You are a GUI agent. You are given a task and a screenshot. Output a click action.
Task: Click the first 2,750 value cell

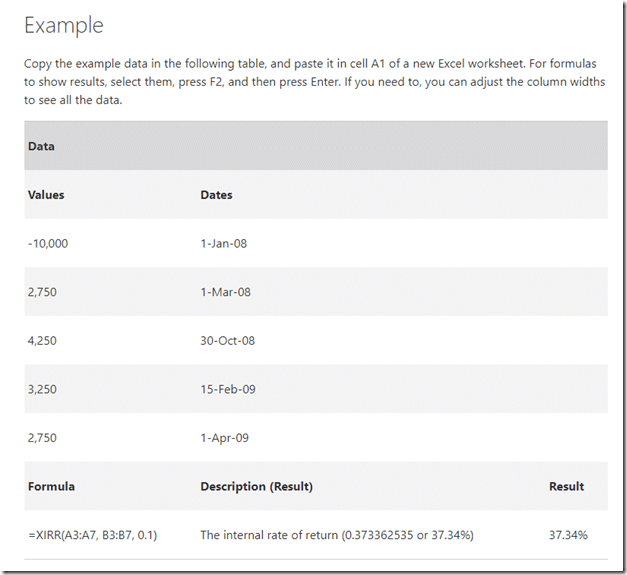pos(42,292)
